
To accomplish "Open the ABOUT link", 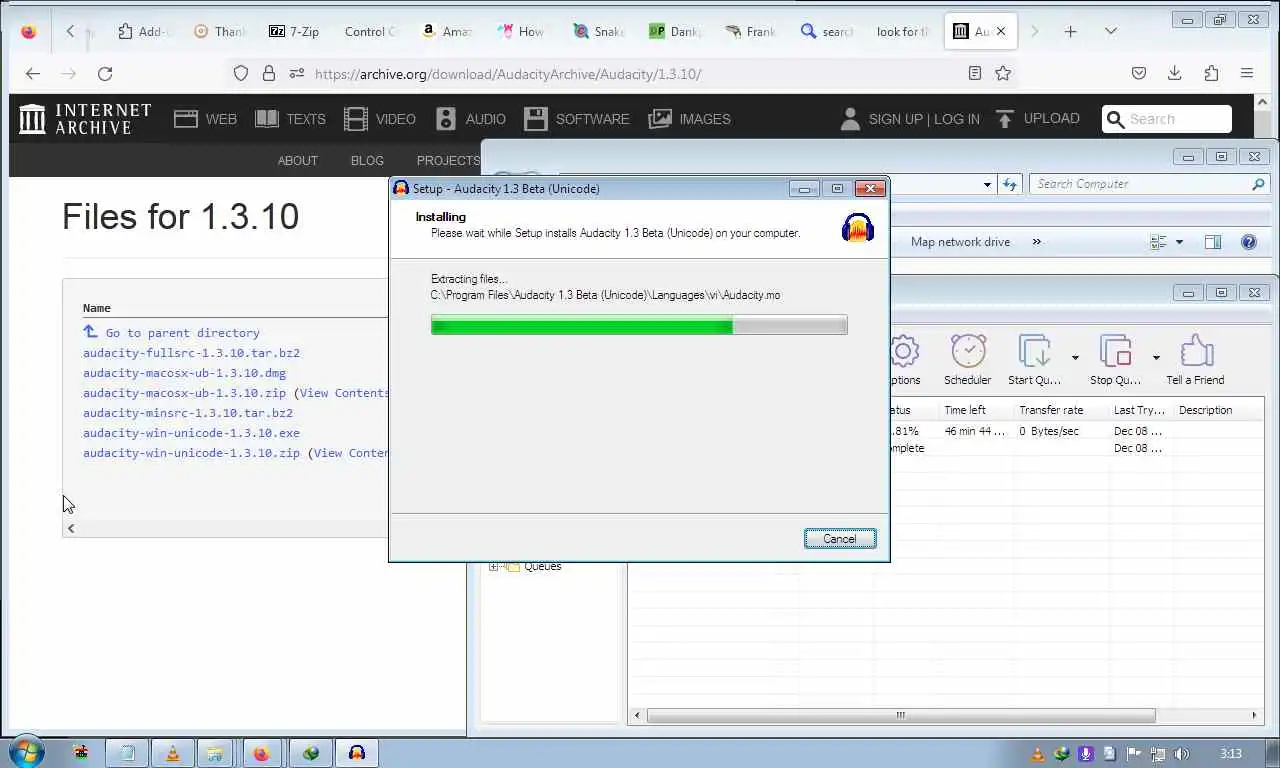I will [298, 160].
